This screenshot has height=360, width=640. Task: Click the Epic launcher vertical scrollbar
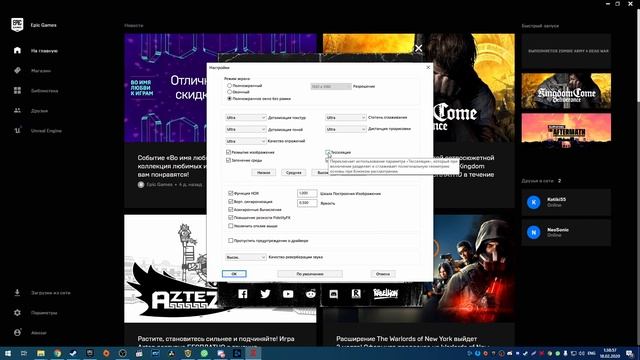638,57
